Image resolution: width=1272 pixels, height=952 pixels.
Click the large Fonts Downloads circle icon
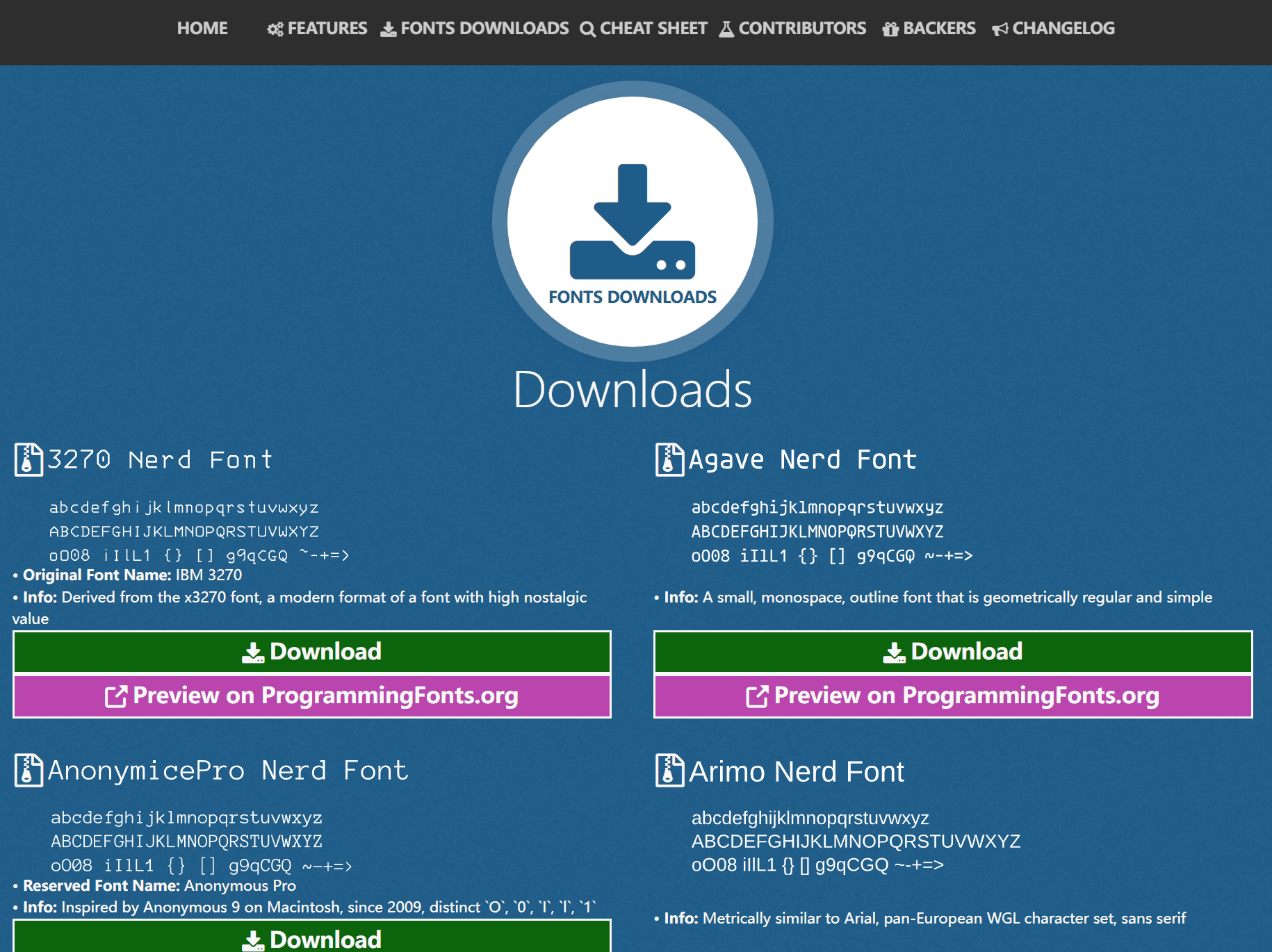633,222
